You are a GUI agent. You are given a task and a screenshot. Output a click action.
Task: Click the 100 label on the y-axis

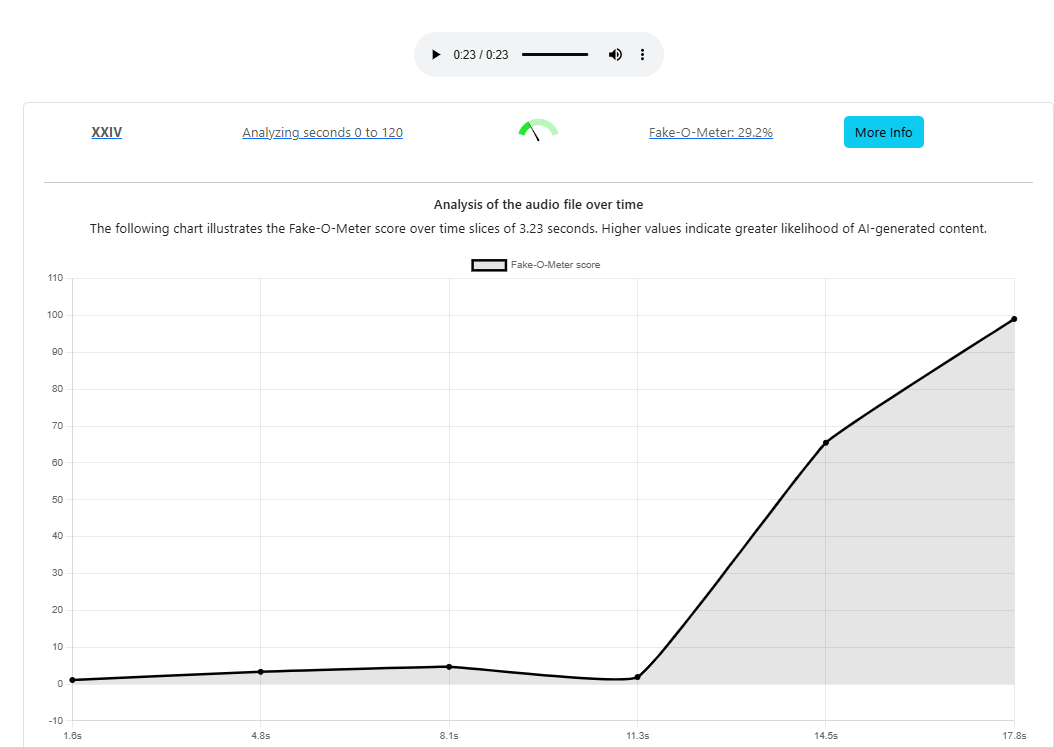point(55,315)
